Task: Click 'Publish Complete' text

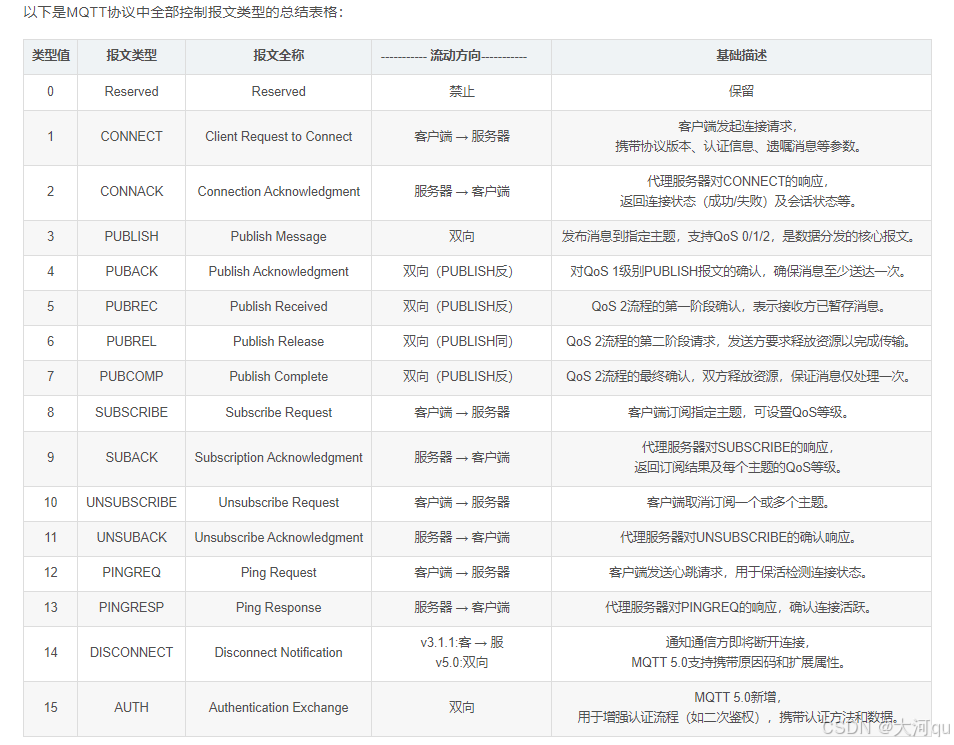Action: (x=279, y=376)
